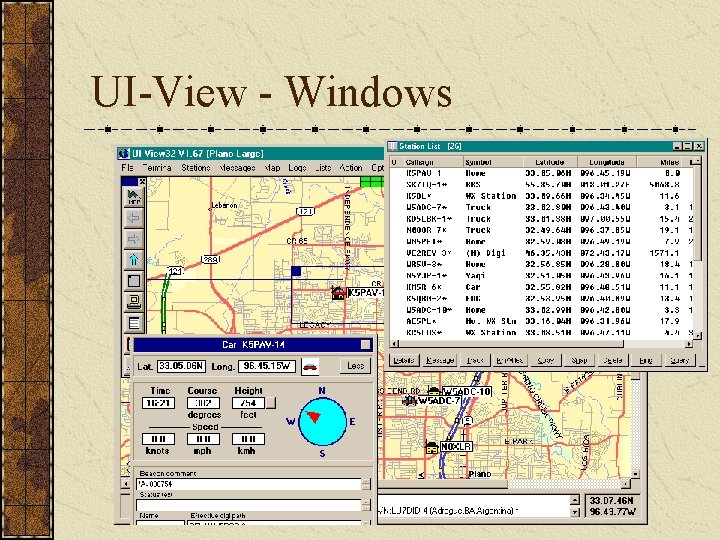Open the Terminal menu

click(x=157, y=168)
